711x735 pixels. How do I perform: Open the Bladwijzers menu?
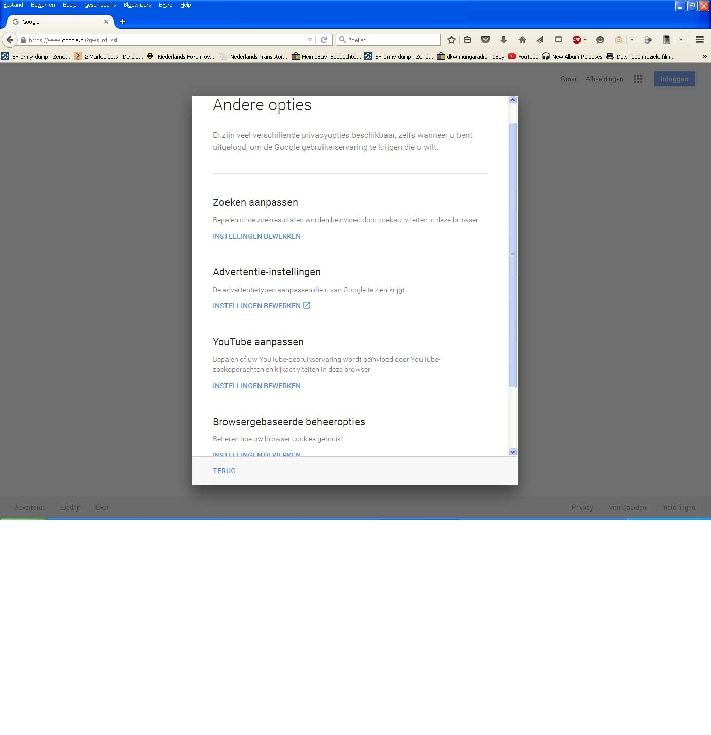point(137,5)
